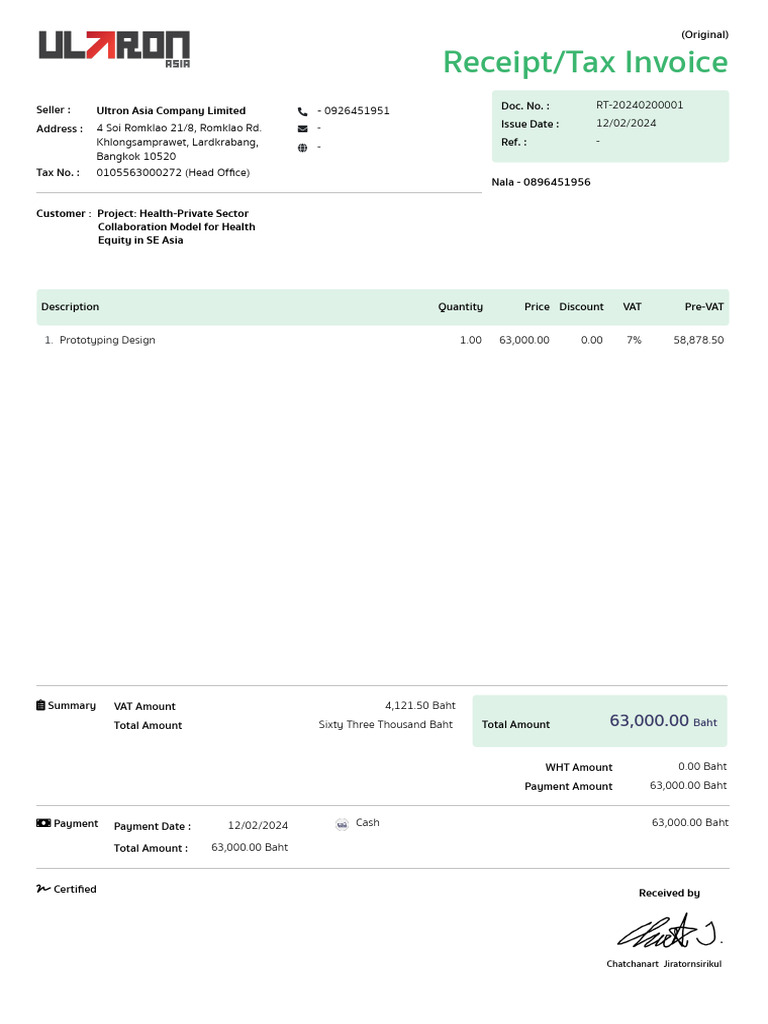
Task: Select the document number RT-20240200001
Action: tap(639, 104)
